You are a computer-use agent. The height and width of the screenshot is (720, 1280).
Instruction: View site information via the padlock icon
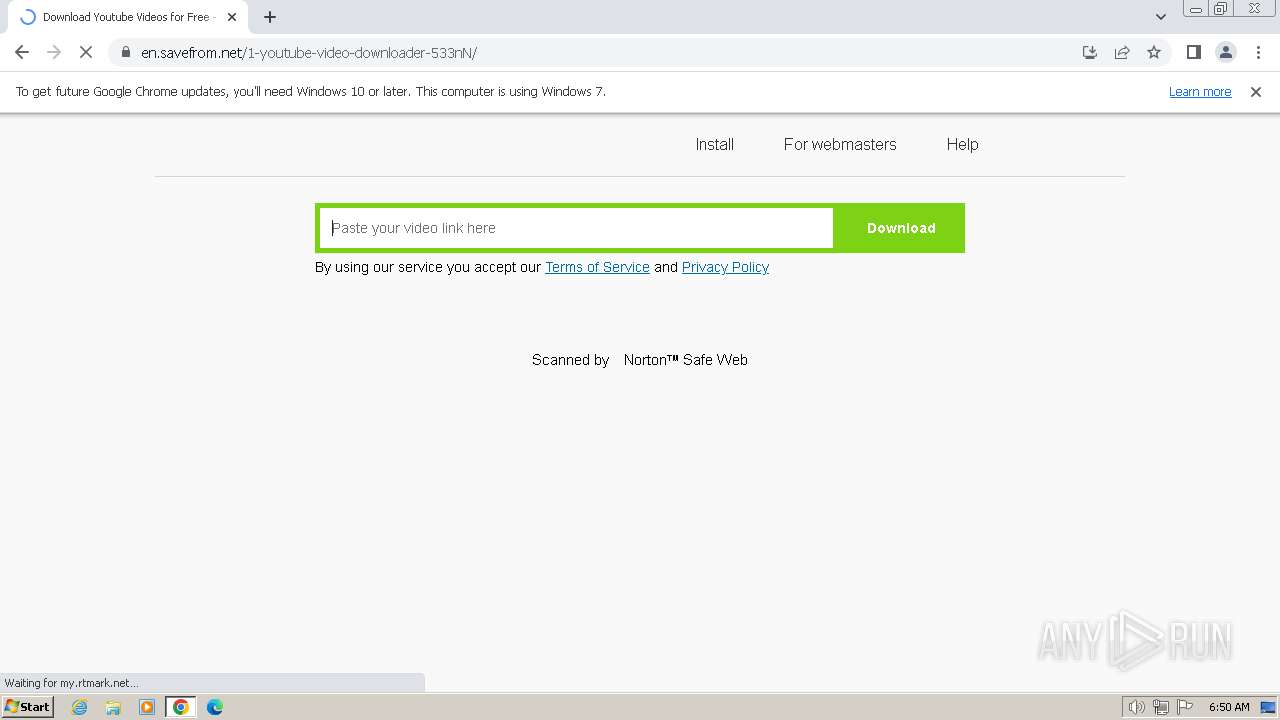(125, 52)
